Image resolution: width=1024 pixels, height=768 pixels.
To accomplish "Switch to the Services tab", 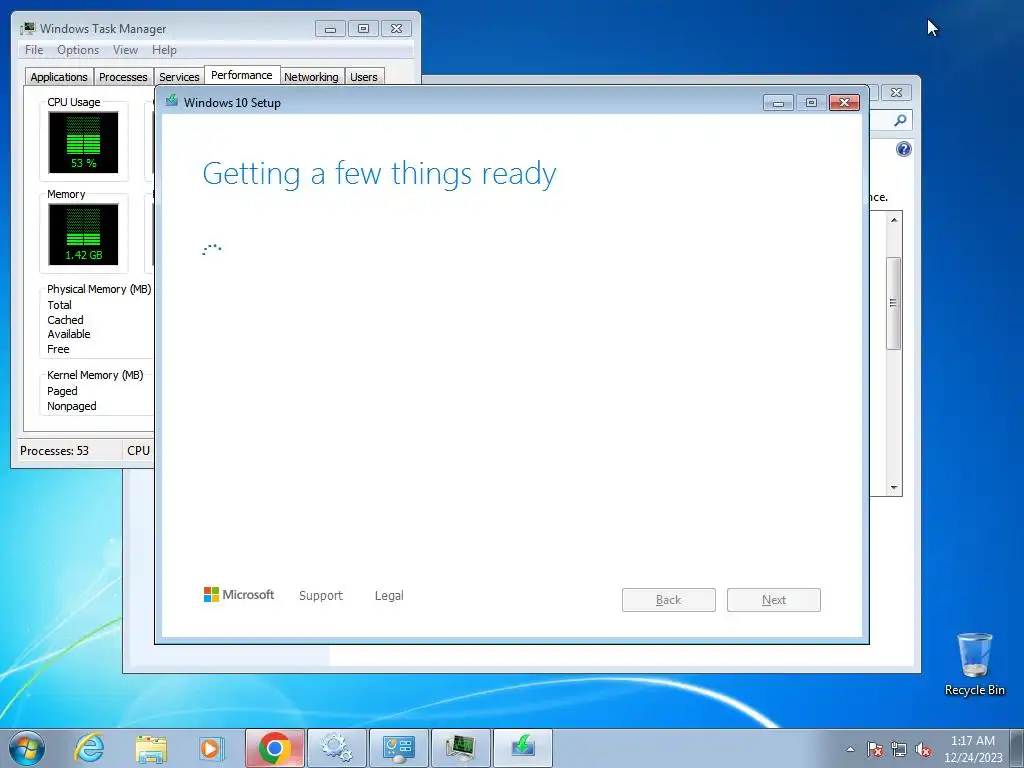I will coord(179,77).
